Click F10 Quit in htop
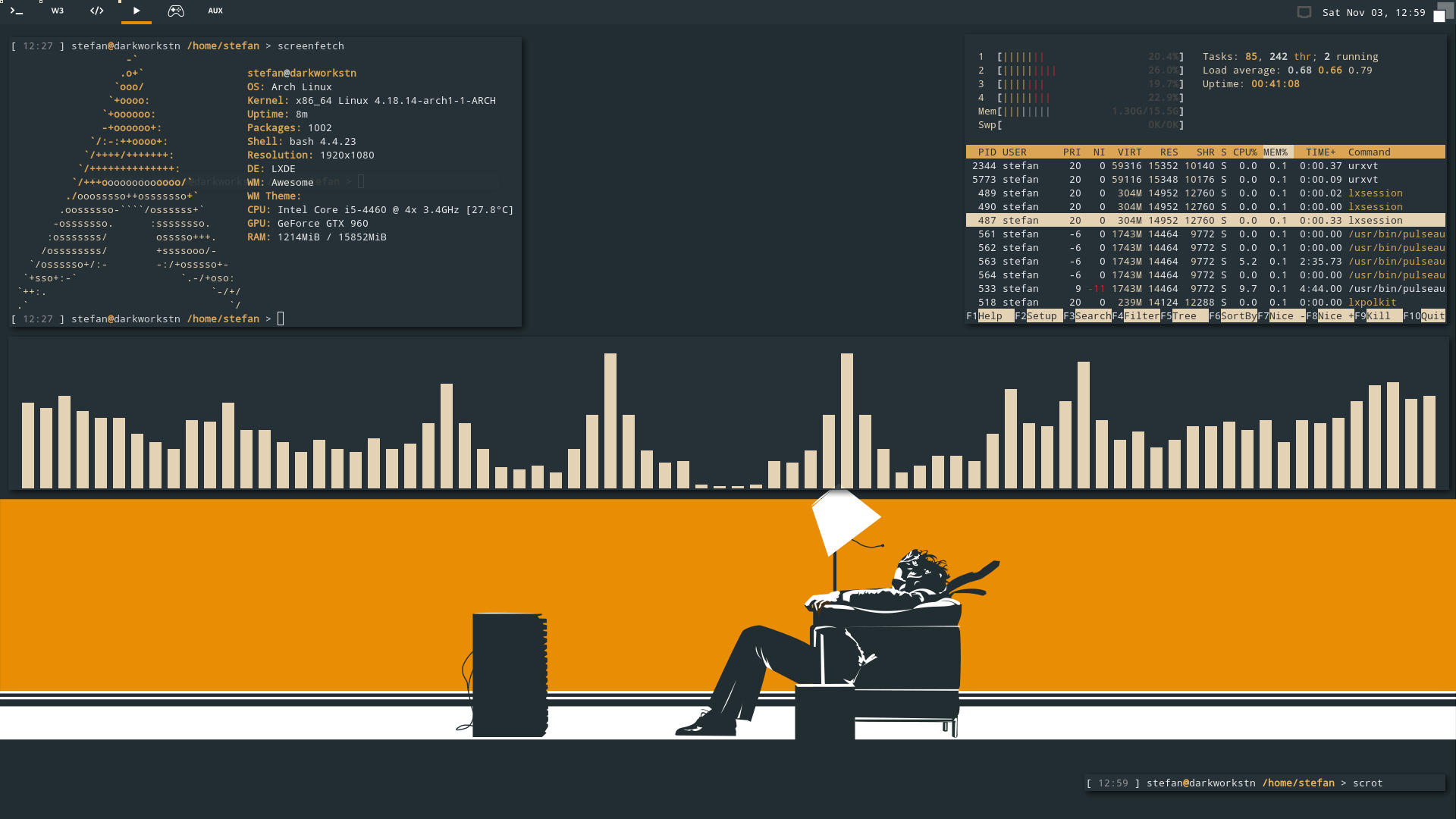The width and height of the screenshot is (1456, 819). click(x=1424, y=316)
